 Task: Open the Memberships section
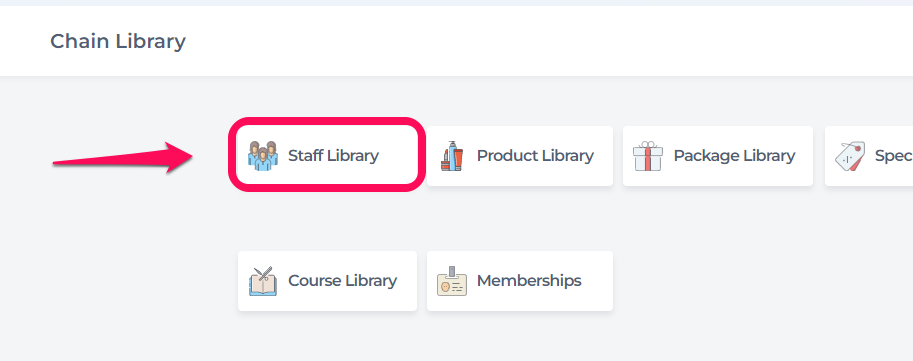click(519, 281)
